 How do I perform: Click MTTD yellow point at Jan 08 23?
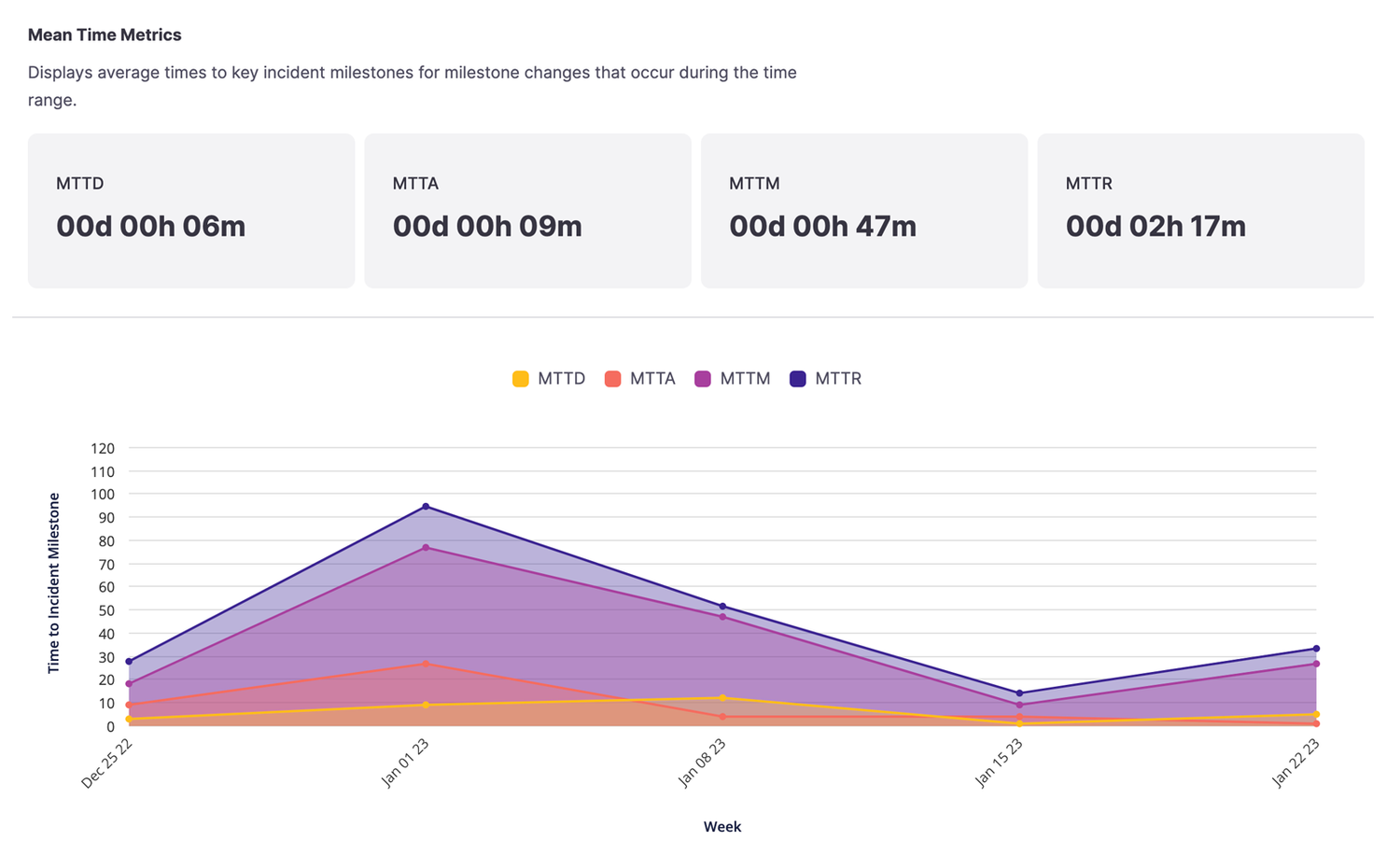(x=722, y=698)
